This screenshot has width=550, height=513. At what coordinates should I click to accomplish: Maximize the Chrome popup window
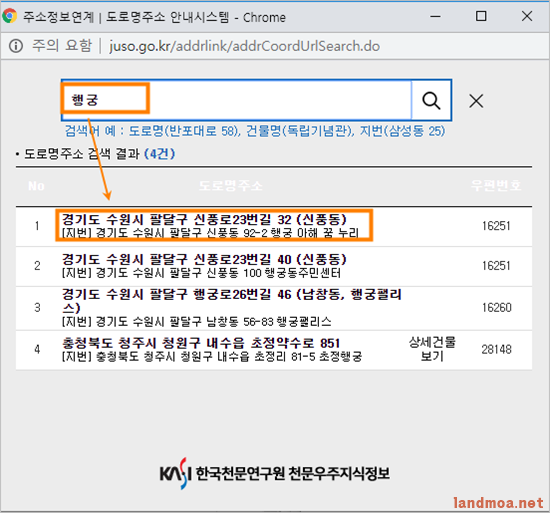481,16
